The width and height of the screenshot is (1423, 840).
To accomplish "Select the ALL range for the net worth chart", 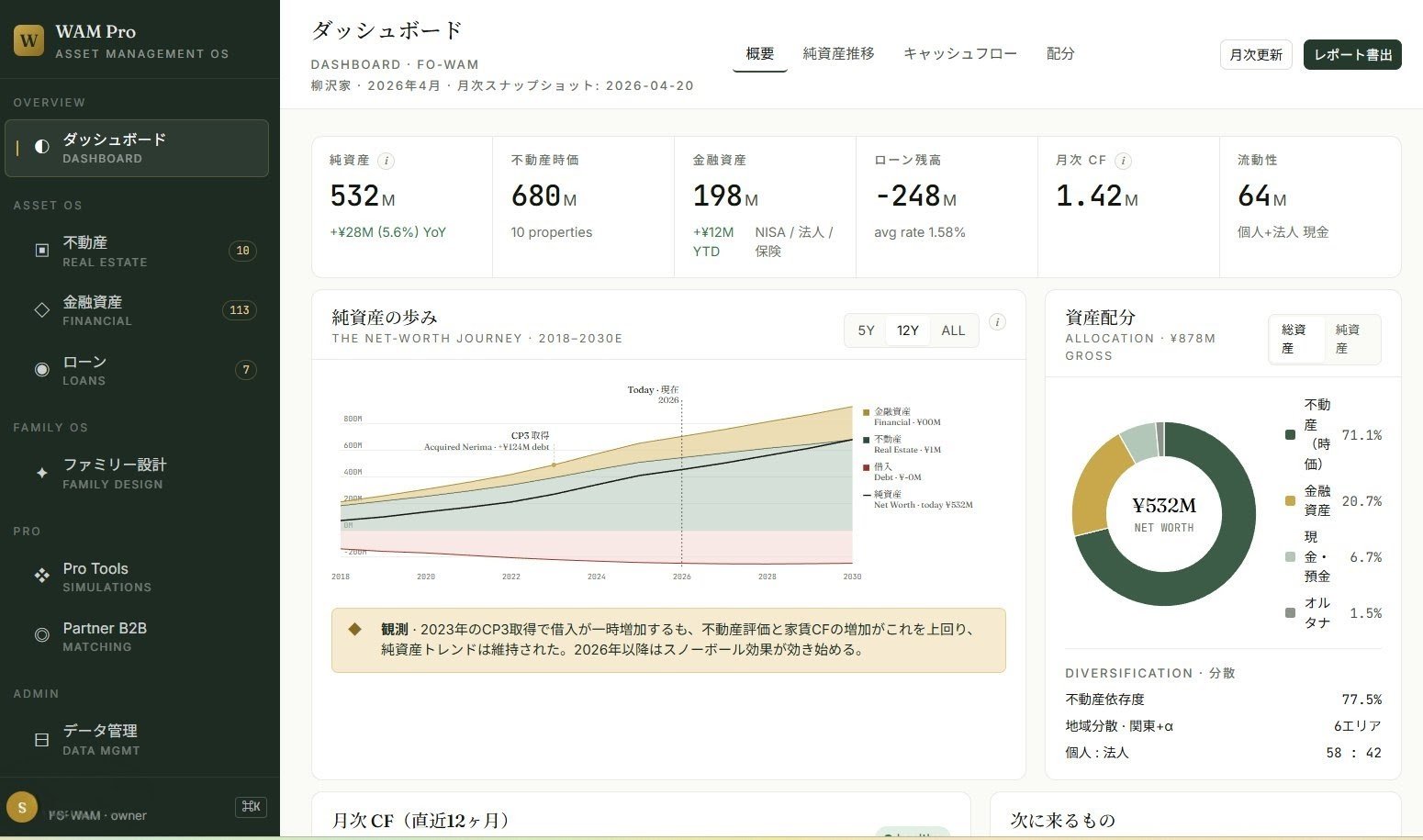I will tap(953, 330).
